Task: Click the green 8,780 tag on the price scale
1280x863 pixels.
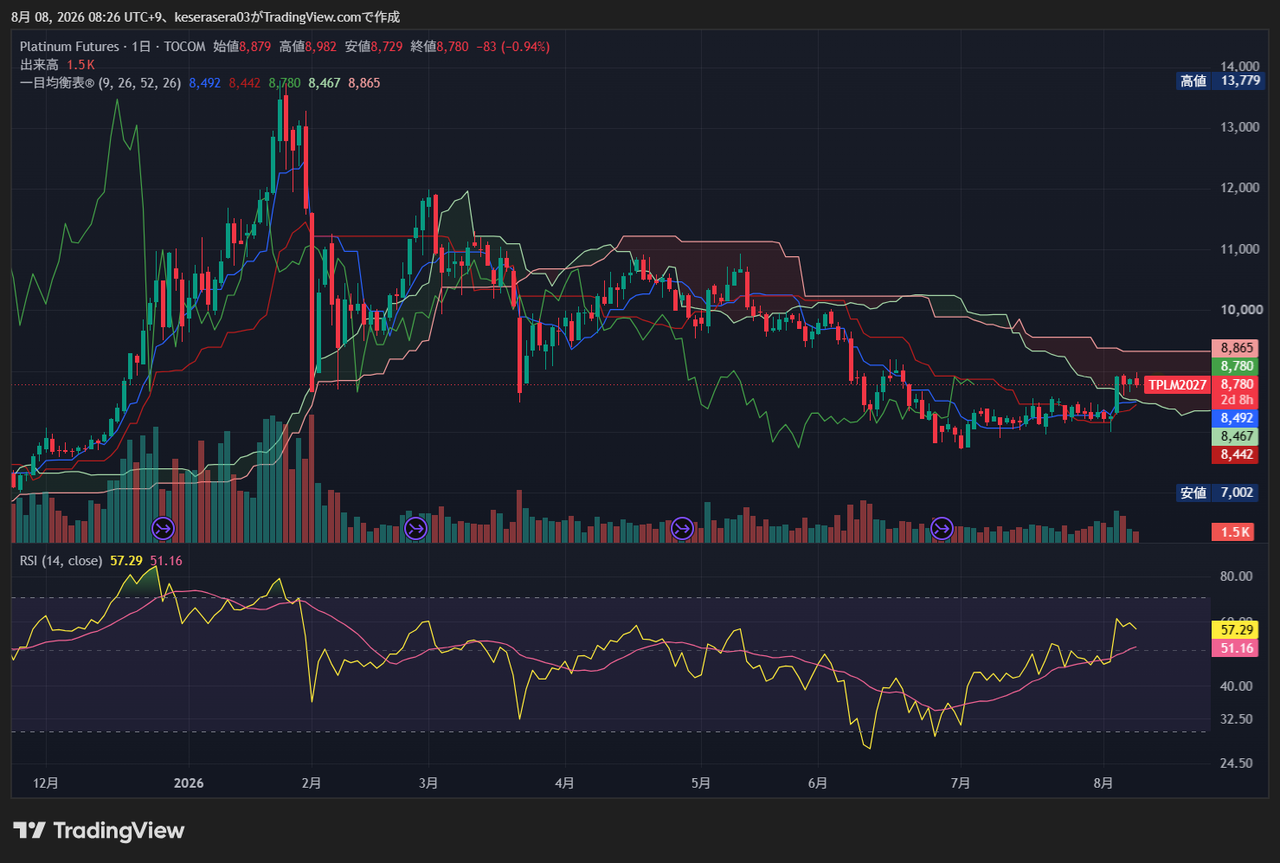Action: coord(1237,366)
